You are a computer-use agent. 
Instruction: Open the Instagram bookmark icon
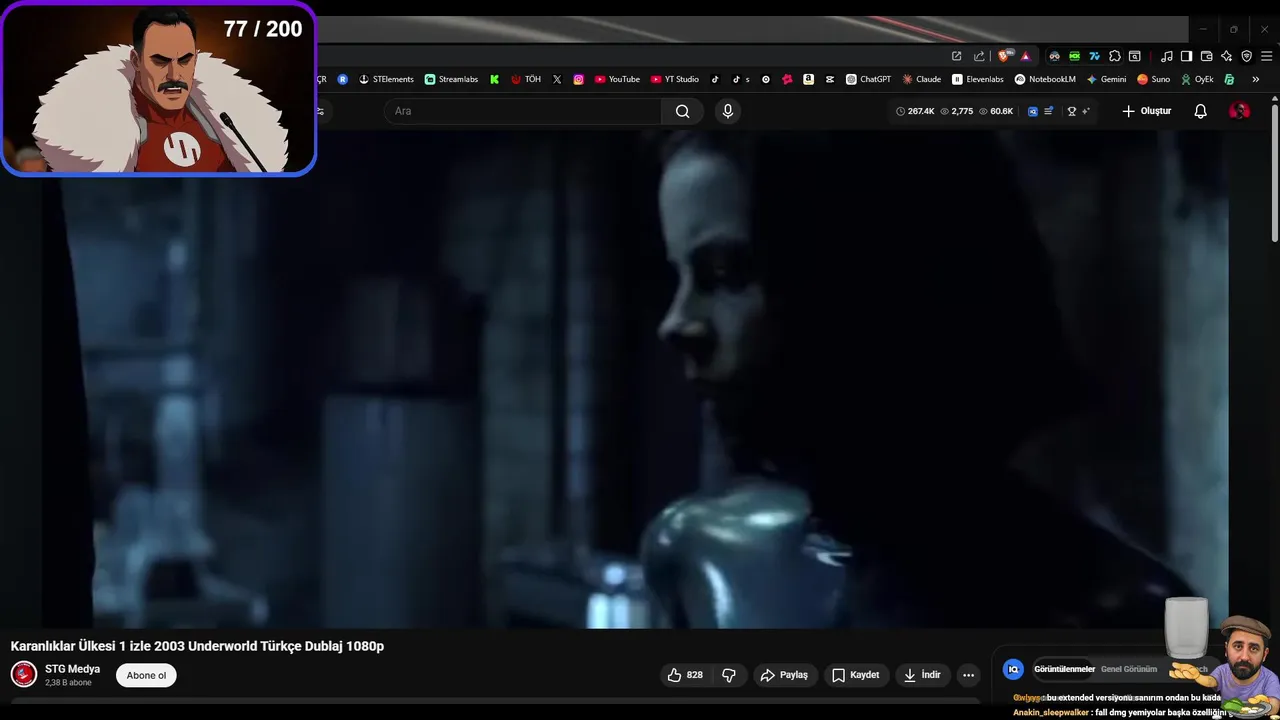point(578,79)
